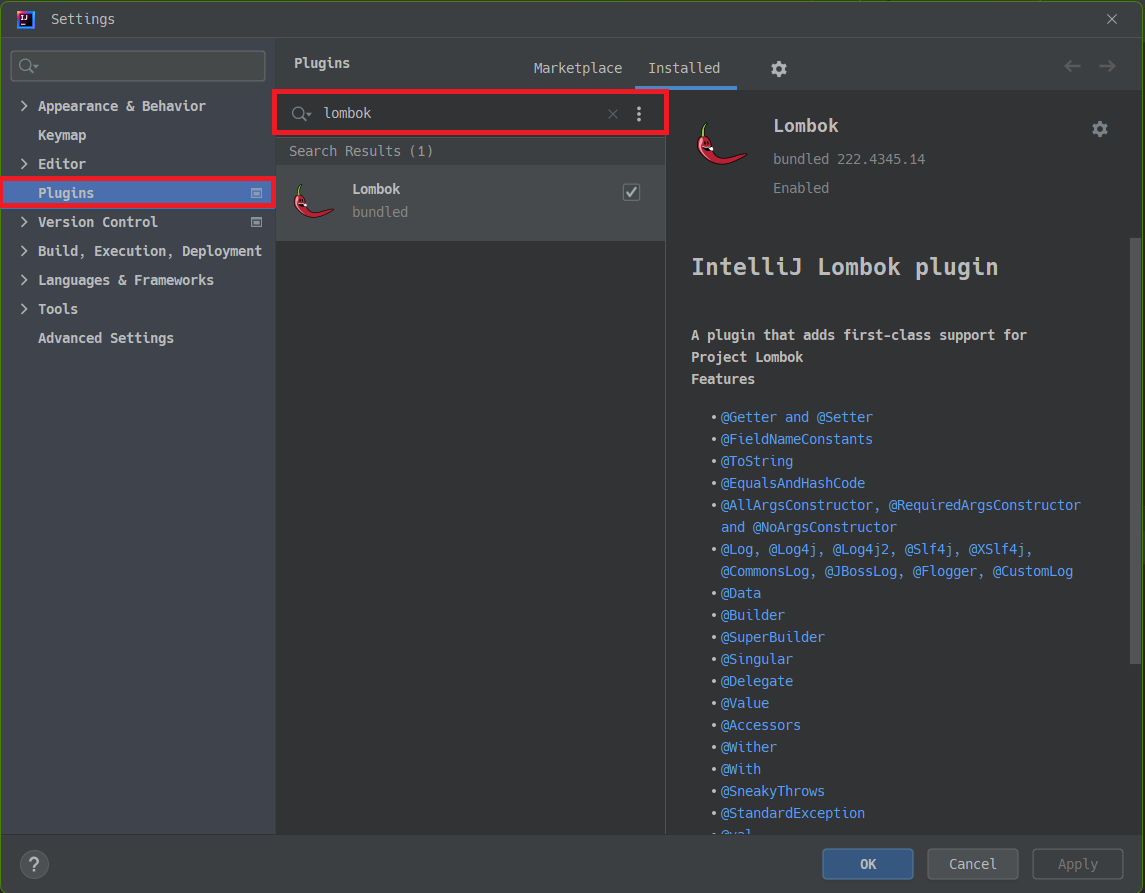This screenshot has width=1145, height=893.
Task: Click the OK button
Action: [x=868, y=865]
